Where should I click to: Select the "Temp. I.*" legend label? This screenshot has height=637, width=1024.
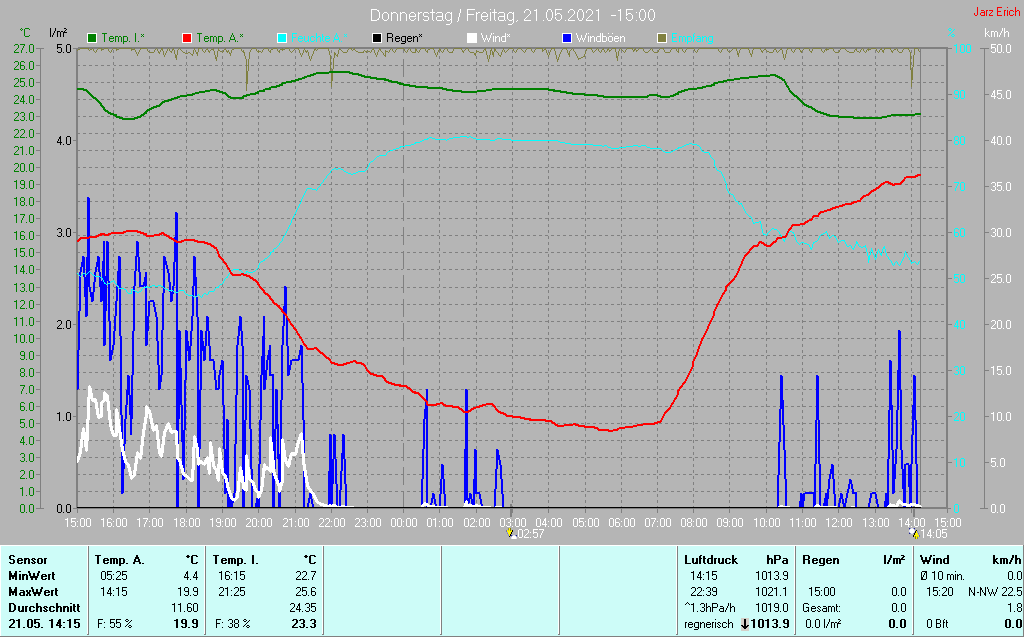(x=123, y=38)
